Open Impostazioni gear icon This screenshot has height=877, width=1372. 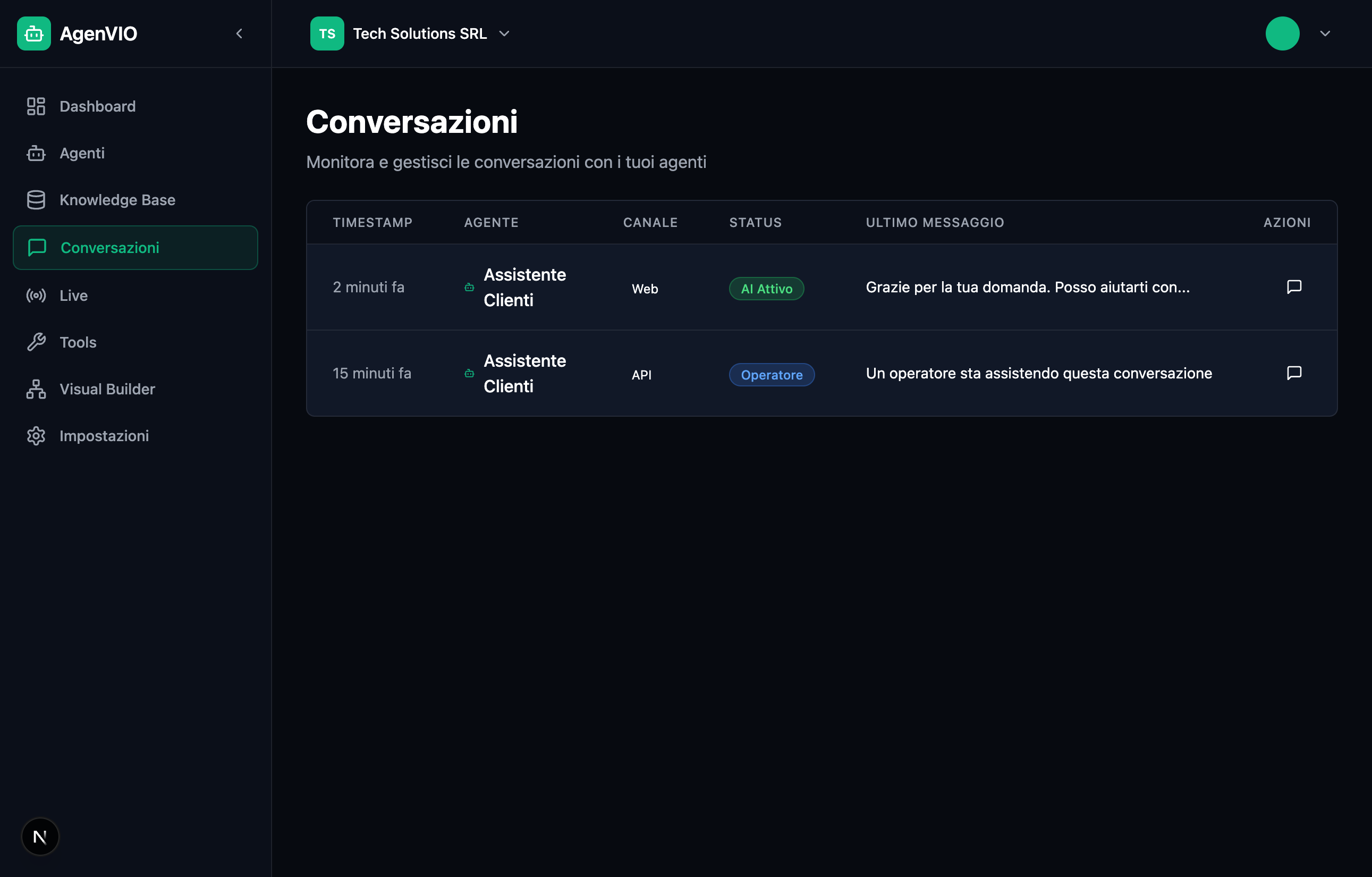tap(36, 436)
